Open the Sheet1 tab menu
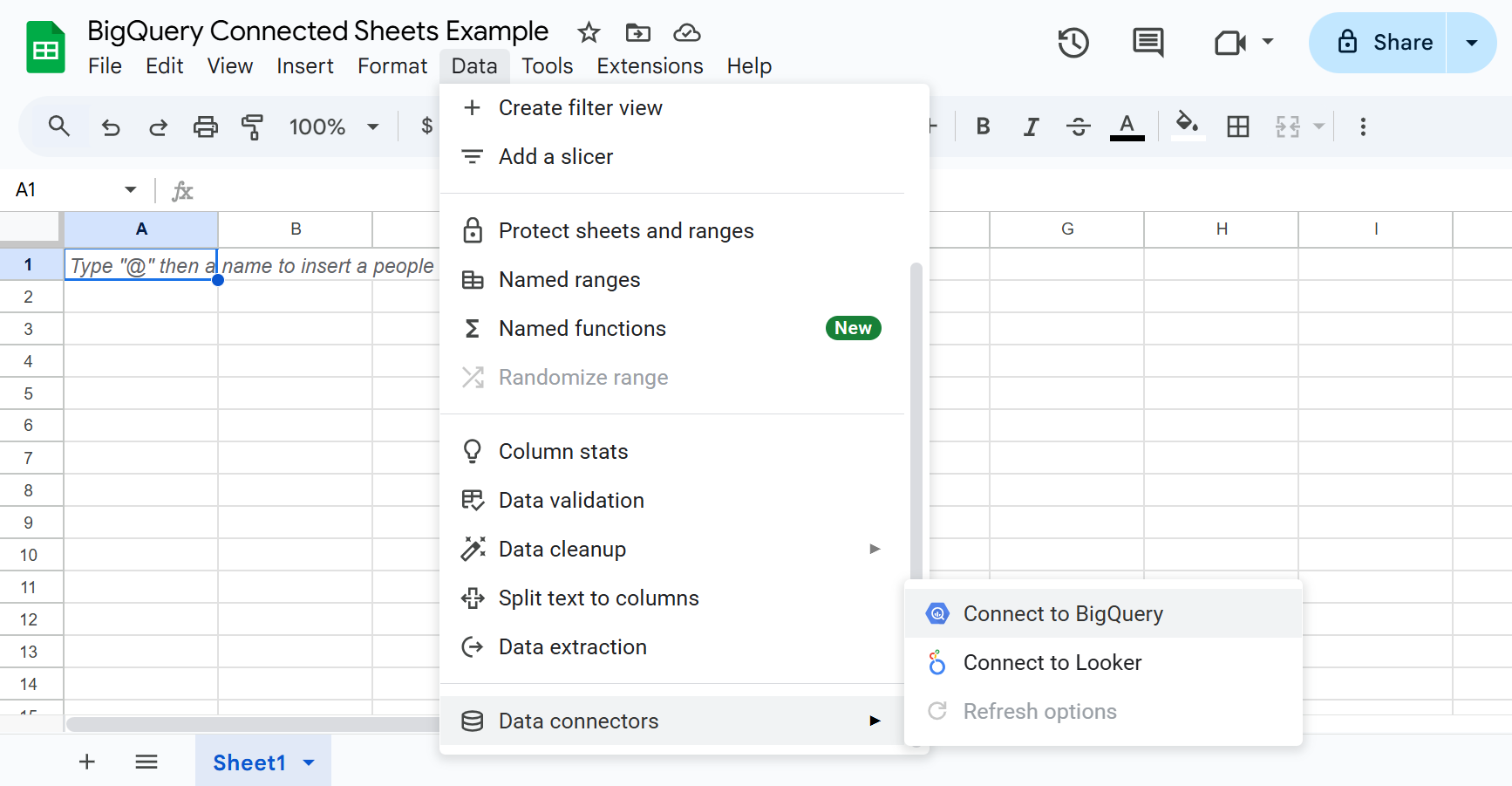Screen dimensions: 1512x786 pos(307,762)
